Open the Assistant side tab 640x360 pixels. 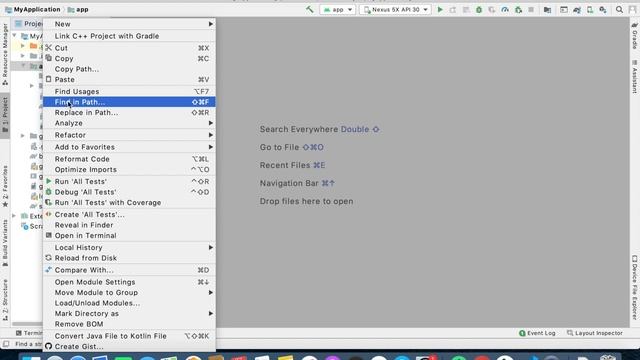[635, 77]
